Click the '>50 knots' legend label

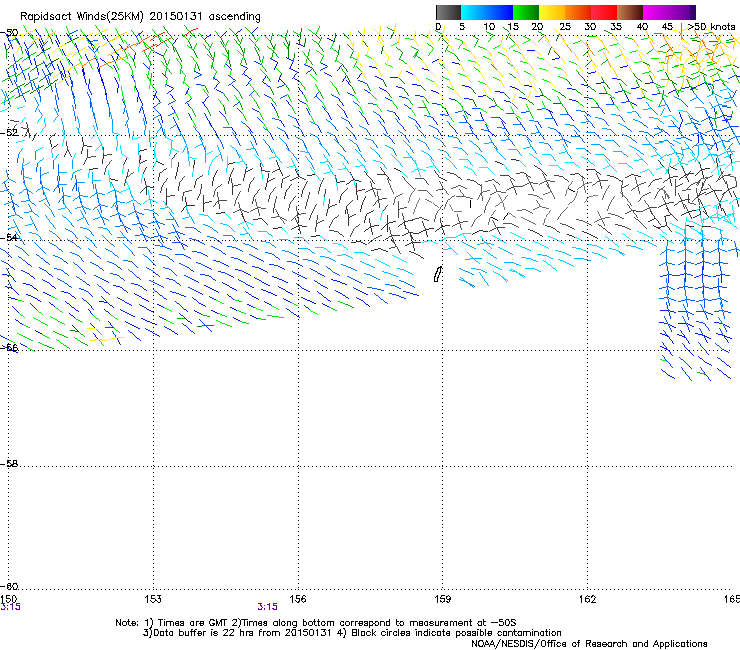[x=712, y=27]
